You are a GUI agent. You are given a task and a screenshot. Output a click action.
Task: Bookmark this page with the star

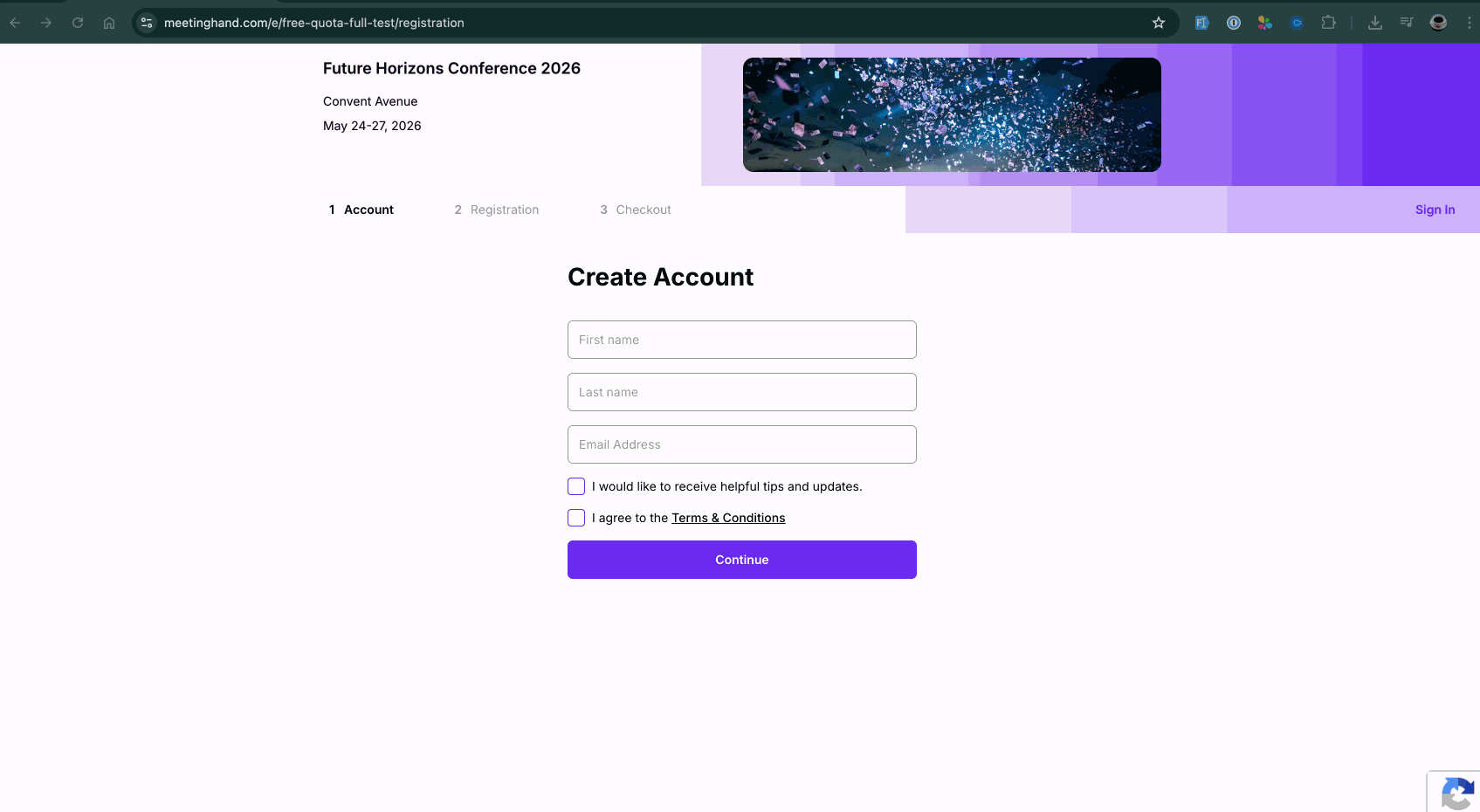[1159, 23]
